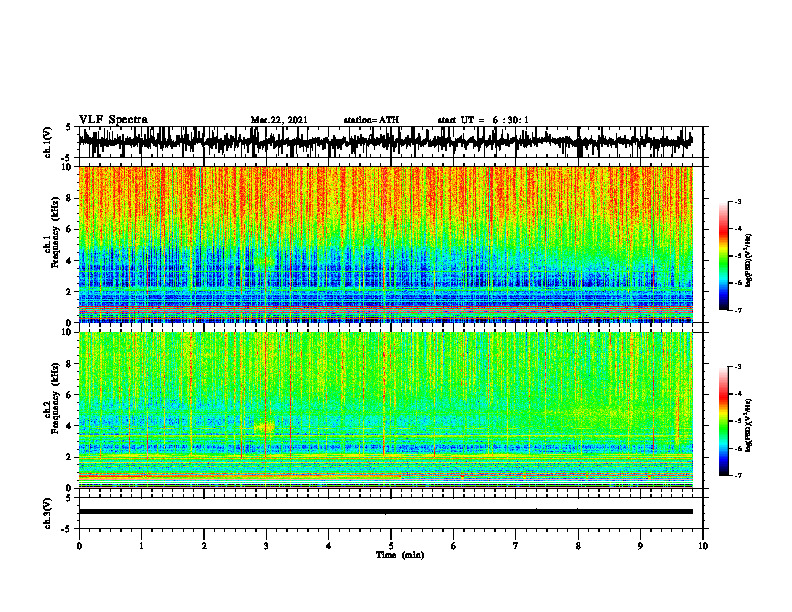This screenshot has height=612, width=792.
Task: Click the ch.2 spectrogram color scale bar
Action: [x=724, y=421]
